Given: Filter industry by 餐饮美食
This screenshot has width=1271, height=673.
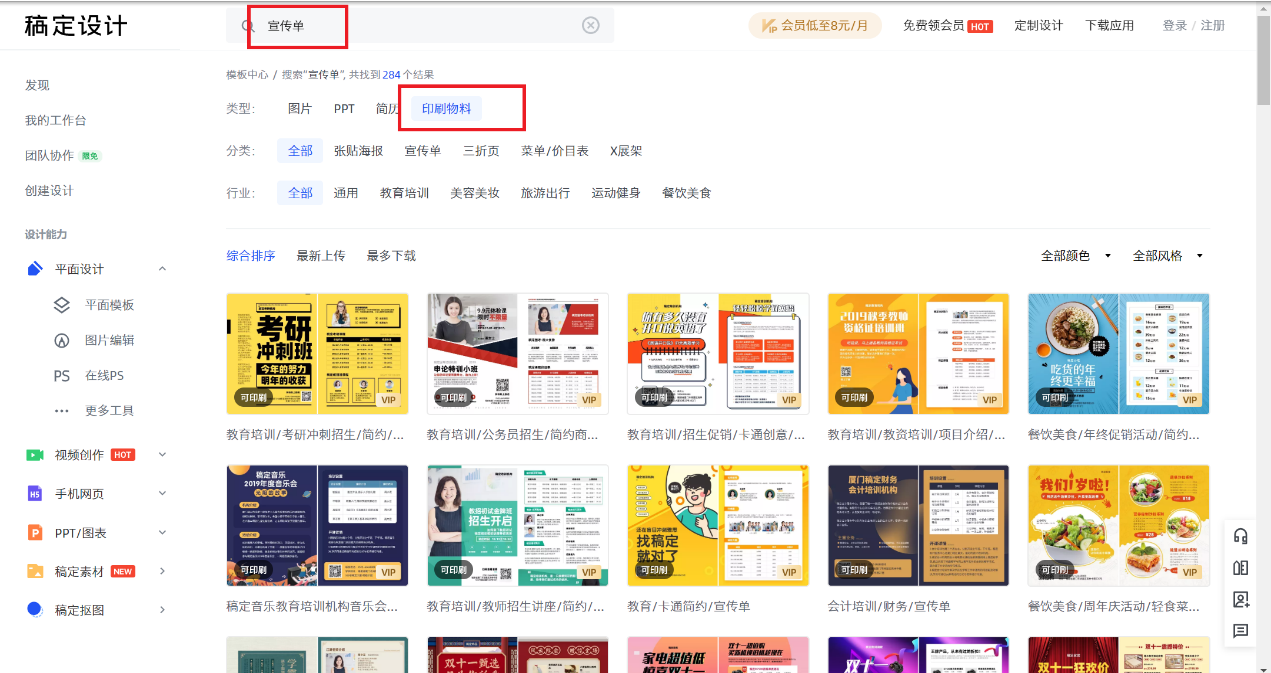Looking at the screenshot, I should point(686,193).
